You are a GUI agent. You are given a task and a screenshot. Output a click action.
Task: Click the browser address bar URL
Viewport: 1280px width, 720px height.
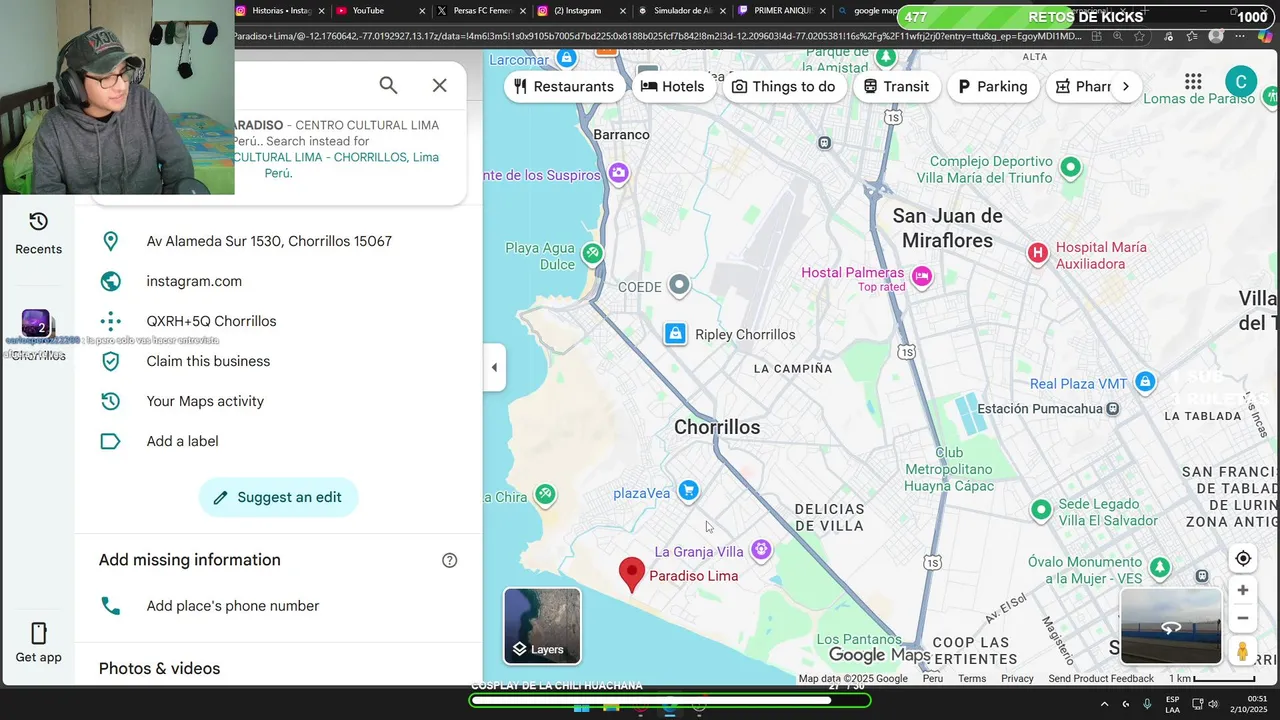point(658,36)
